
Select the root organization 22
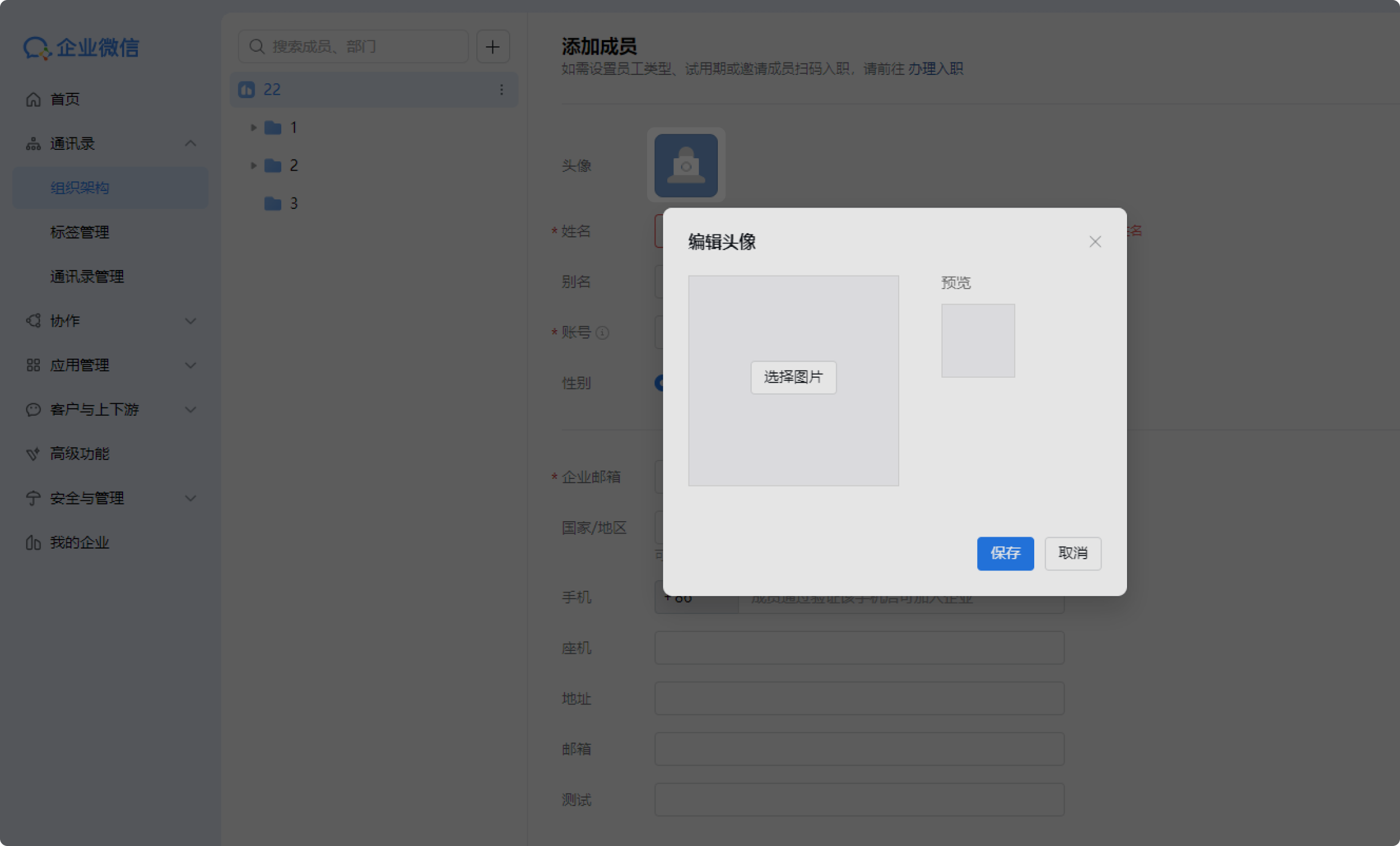373,90
